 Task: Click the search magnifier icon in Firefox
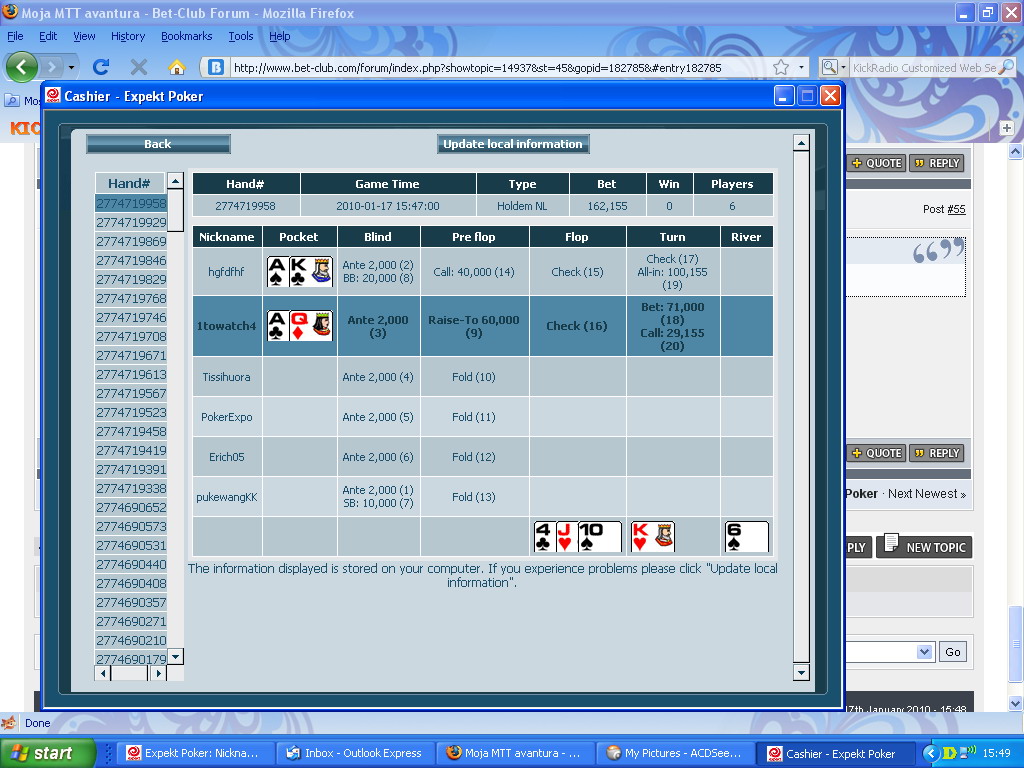pos(1008,67)
